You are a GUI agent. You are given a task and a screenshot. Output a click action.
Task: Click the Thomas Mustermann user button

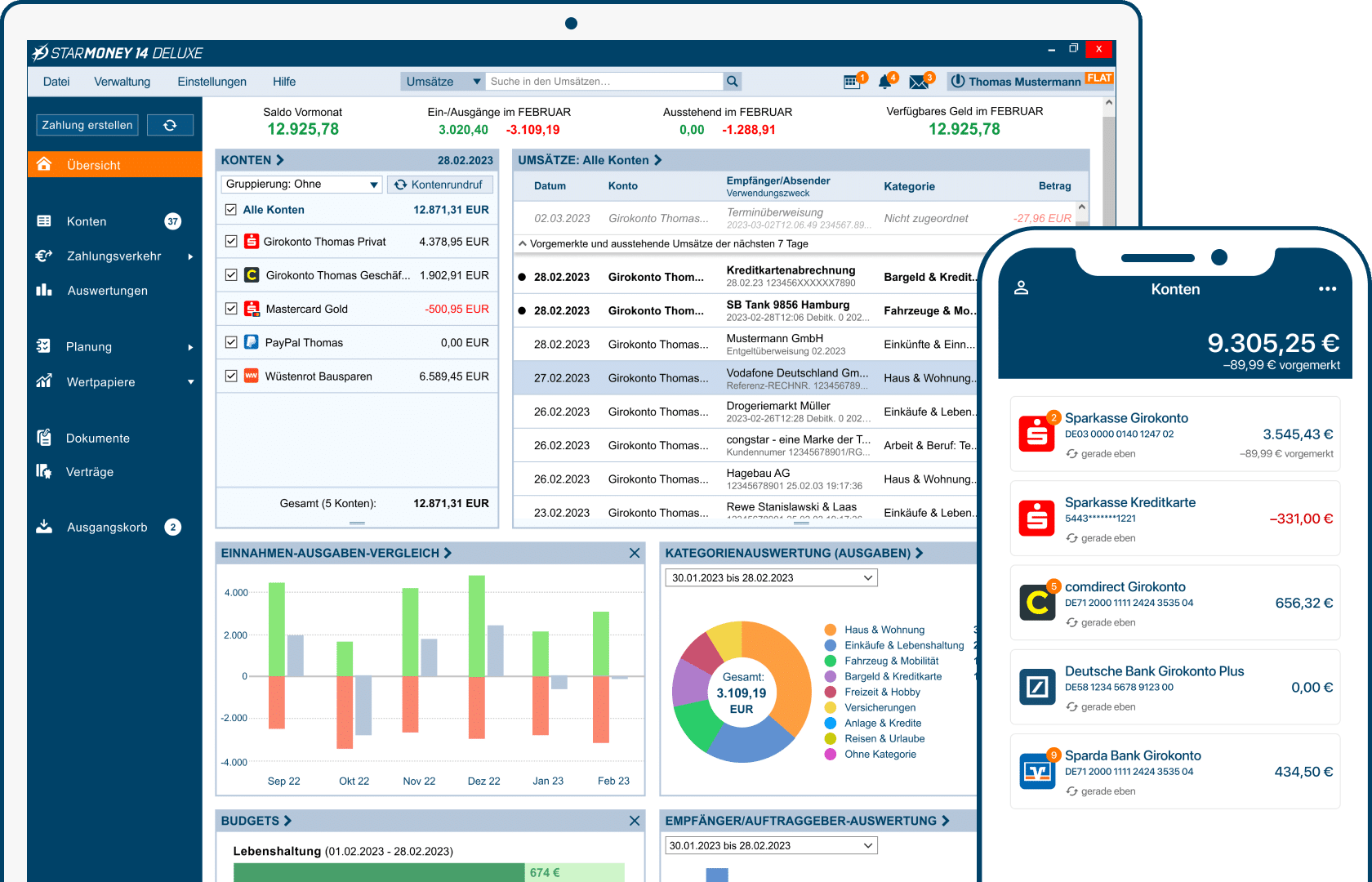pyautogui.click(x=1016, y=82)
